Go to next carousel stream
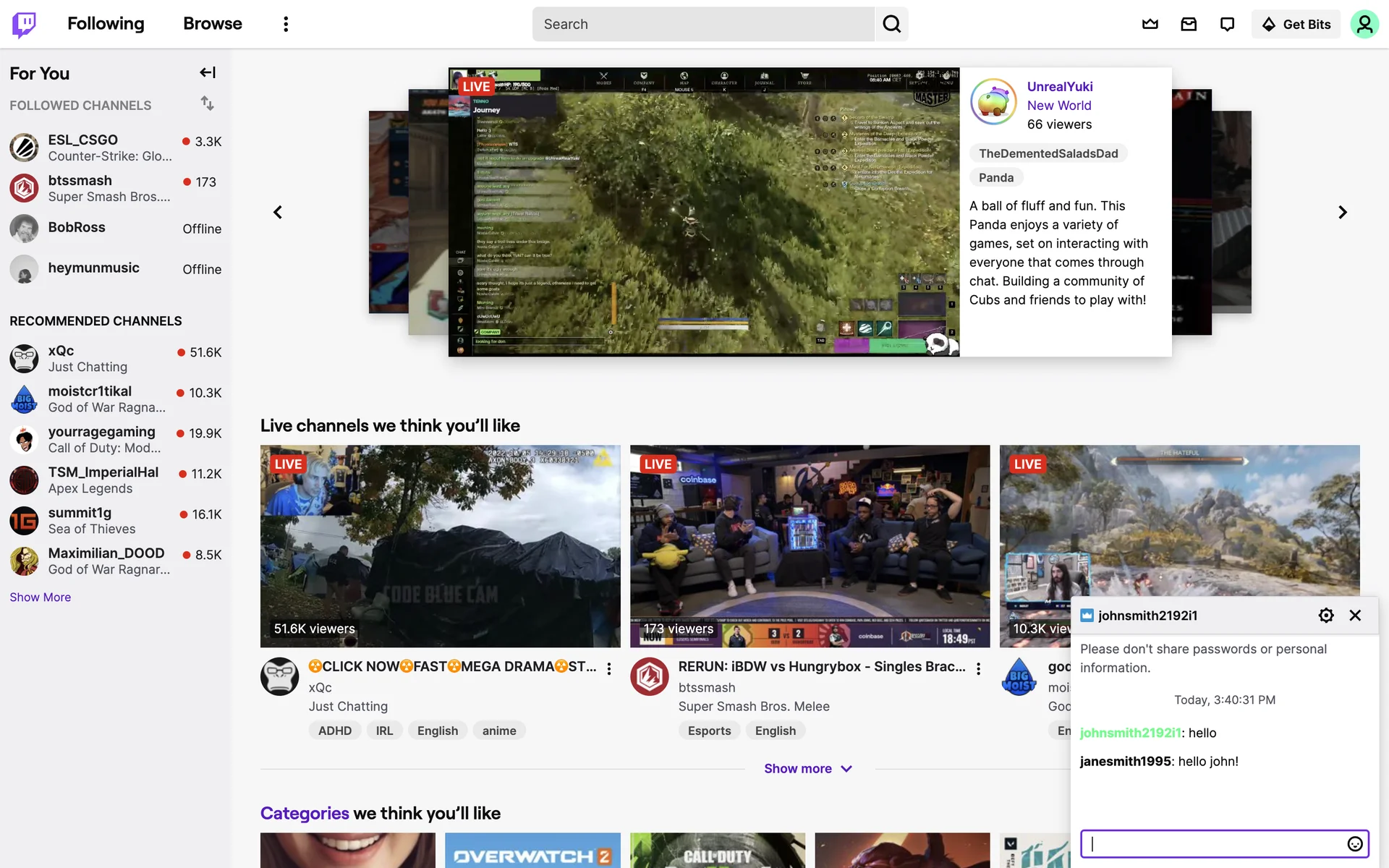1389x868 pixels. (x=1342, y=212)
